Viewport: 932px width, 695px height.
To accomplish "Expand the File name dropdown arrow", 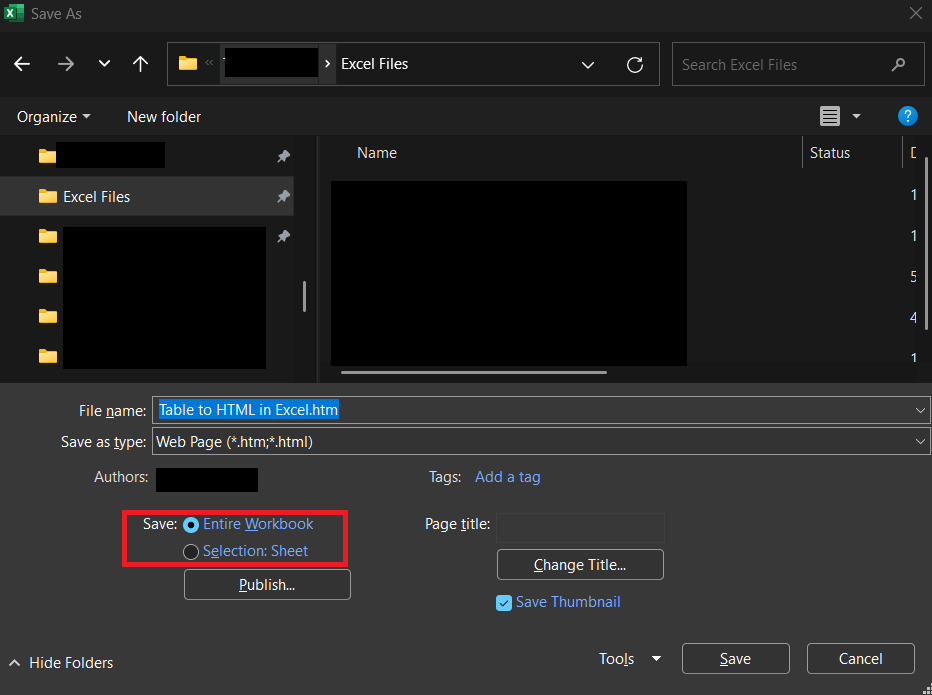I will (920, 410).
